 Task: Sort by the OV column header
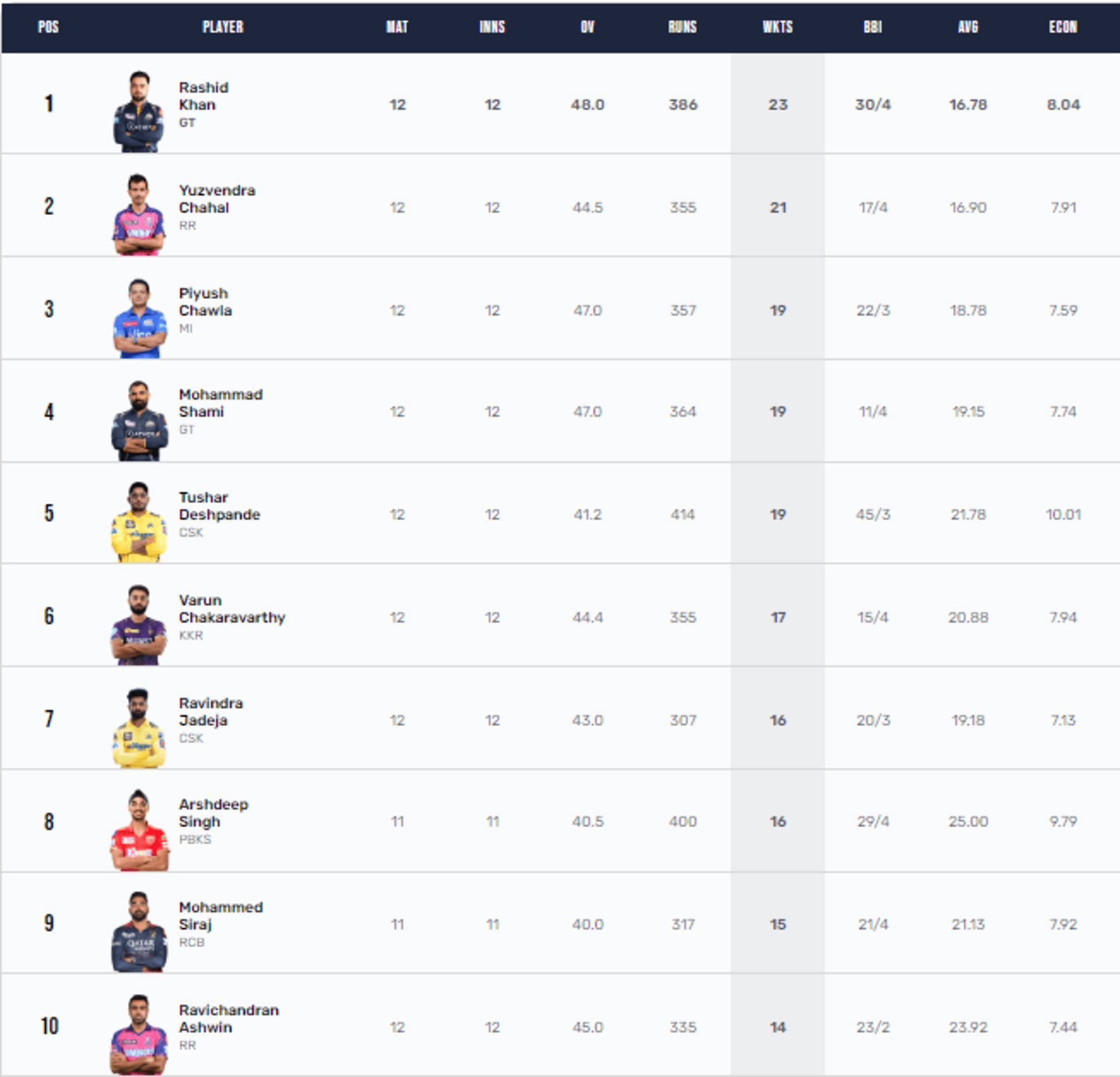tap(587, 27)
